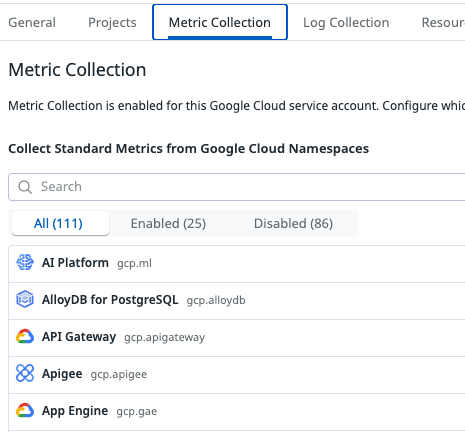Filter by Disabled (86) namespaces
465x432 pixels.
[293, 223]
